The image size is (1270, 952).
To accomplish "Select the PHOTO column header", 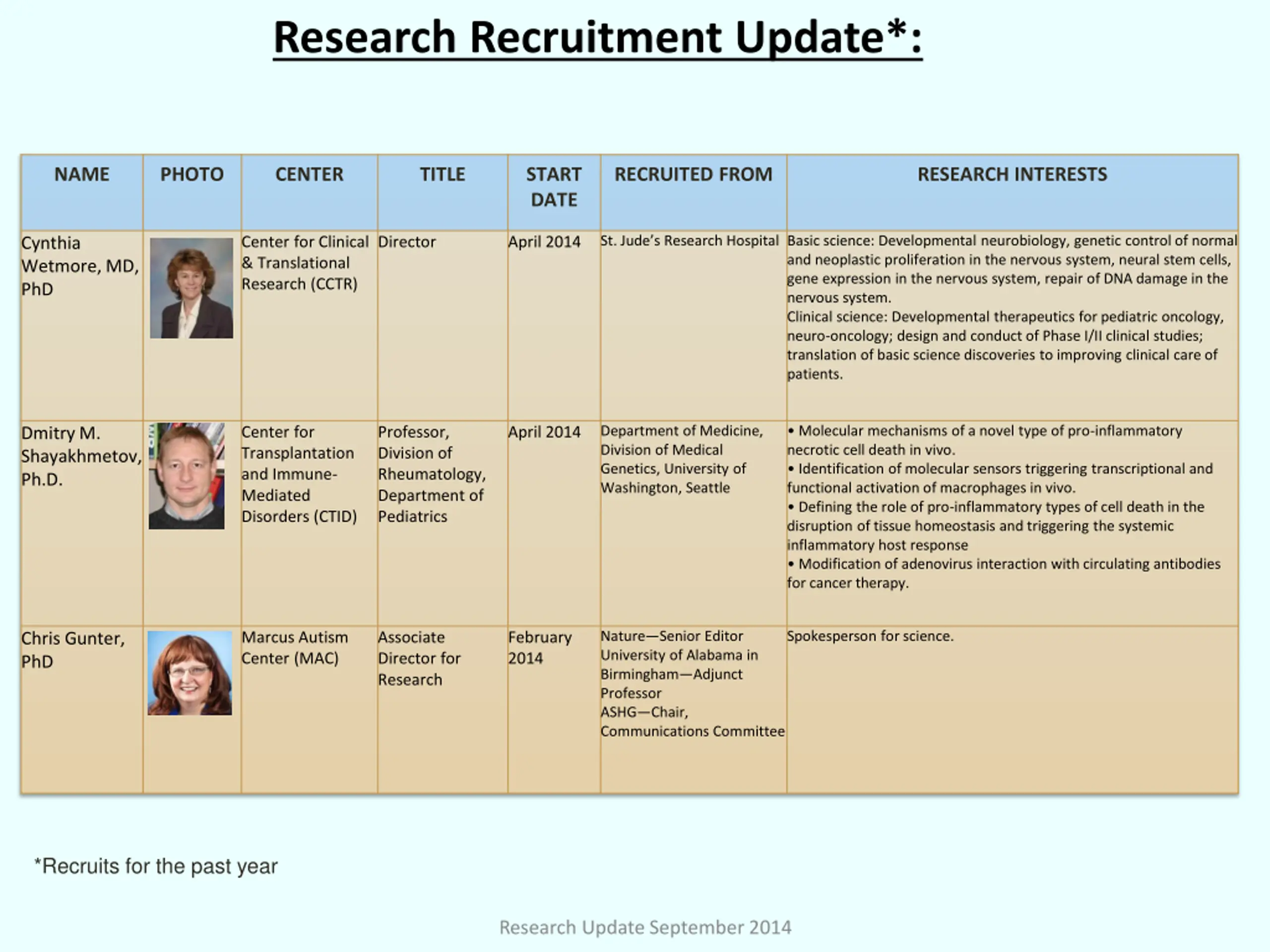I will point(192,175).
